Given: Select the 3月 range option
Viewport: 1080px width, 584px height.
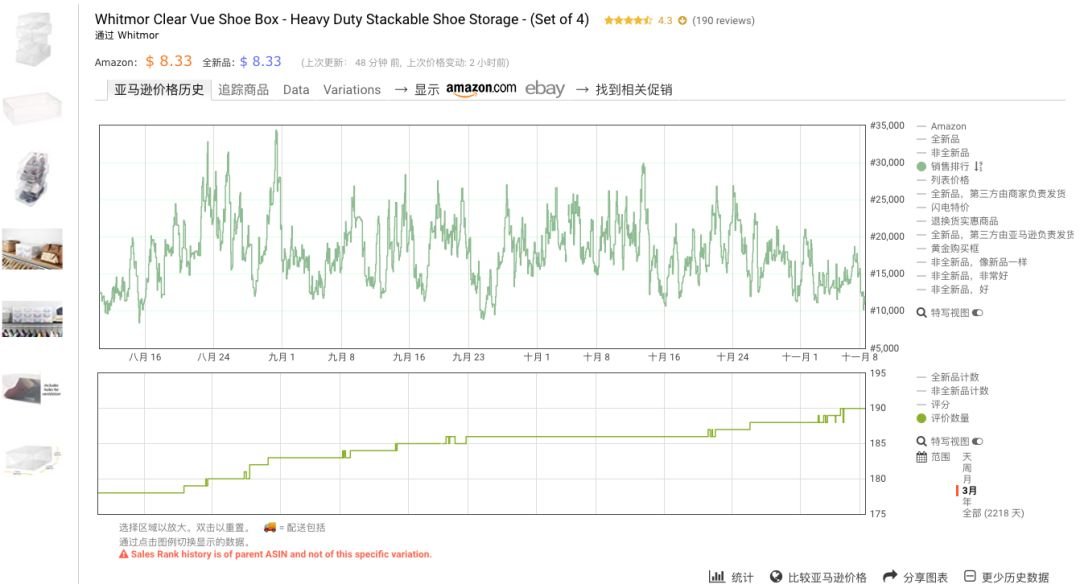Looking at the screenshot, I should pos(969,490).
